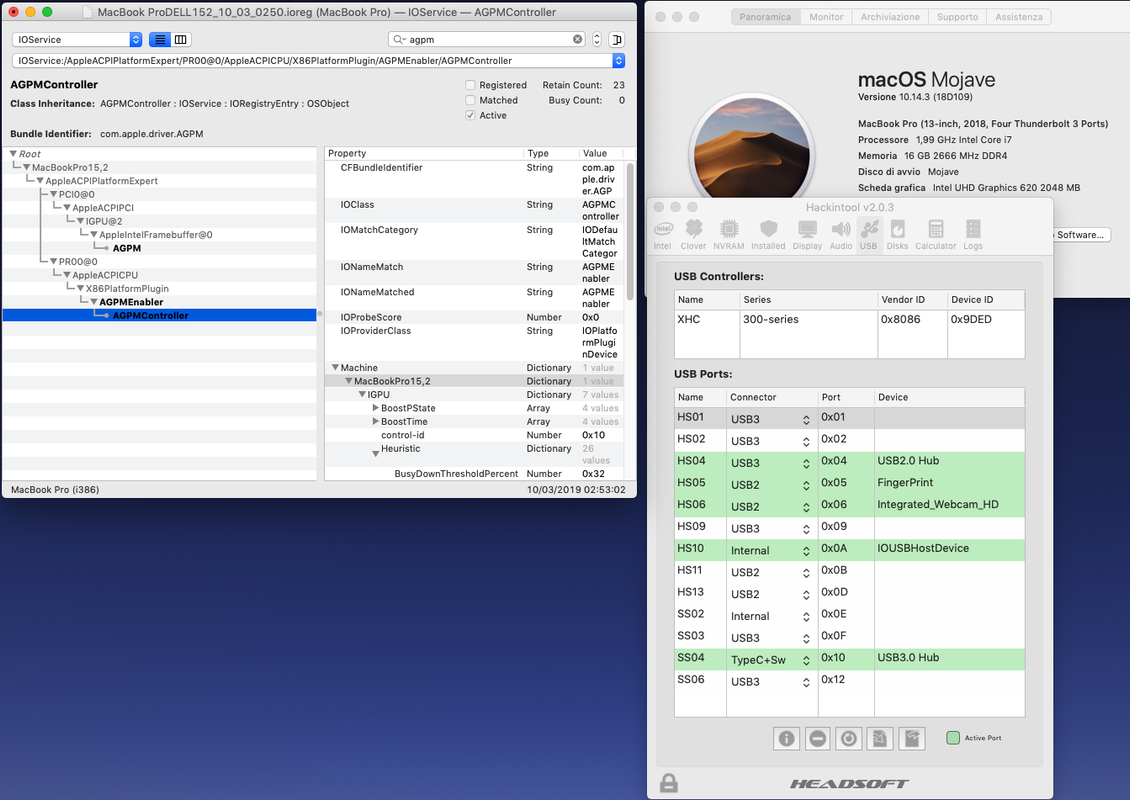Viewport: 1130px width, 800px height.
Task: Collapse the AGPMEnabler tree node
Action: point(94,302)
